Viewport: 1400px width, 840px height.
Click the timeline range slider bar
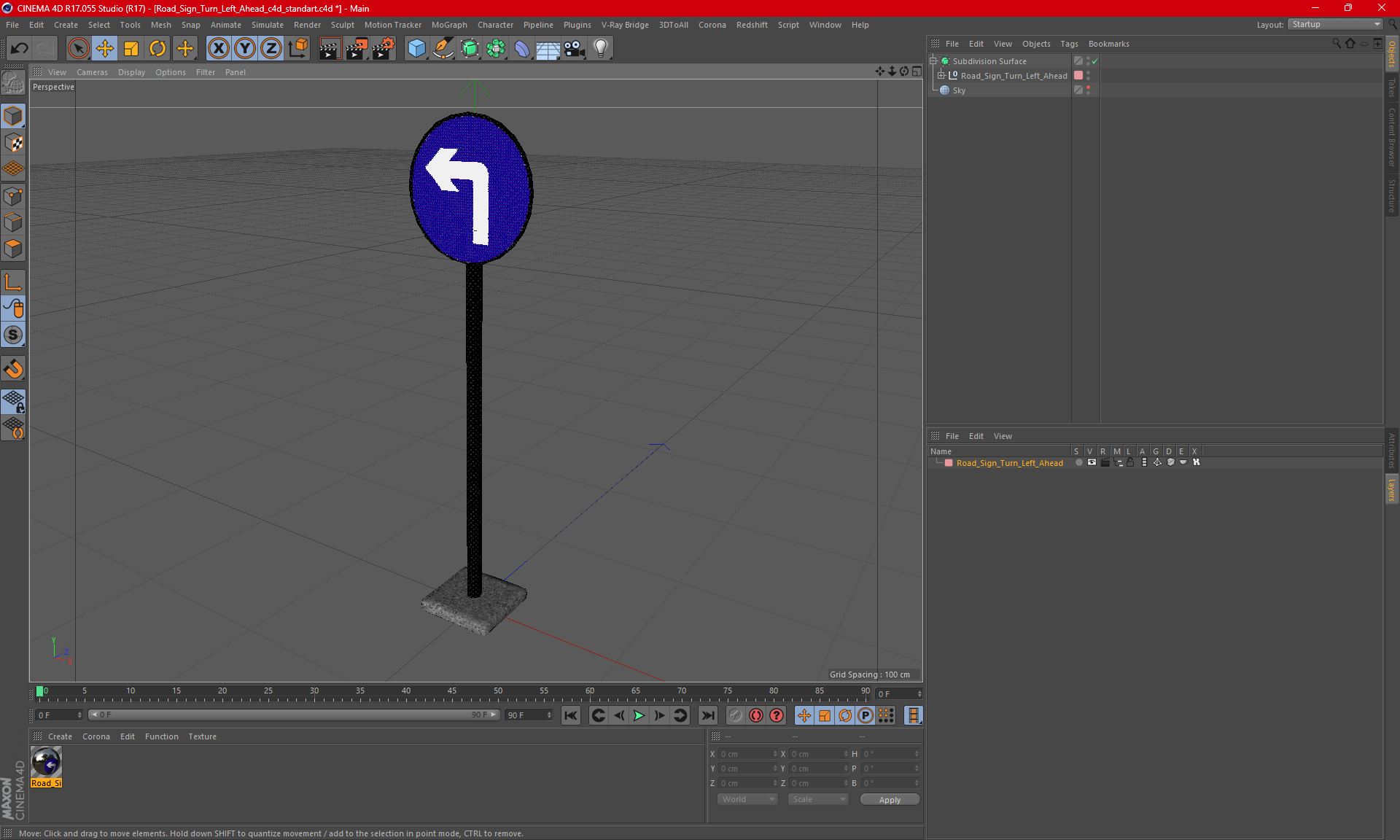(x=294, y=715)
